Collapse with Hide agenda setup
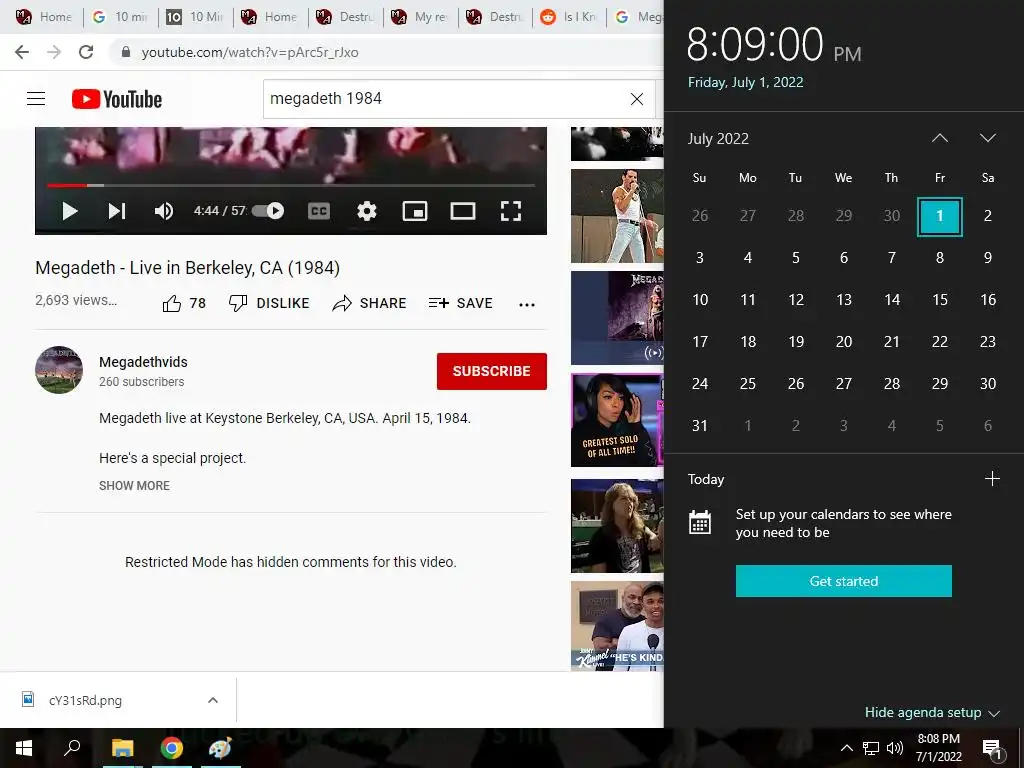The width and height of the screenshot is (1024, 768). (932, 712)
